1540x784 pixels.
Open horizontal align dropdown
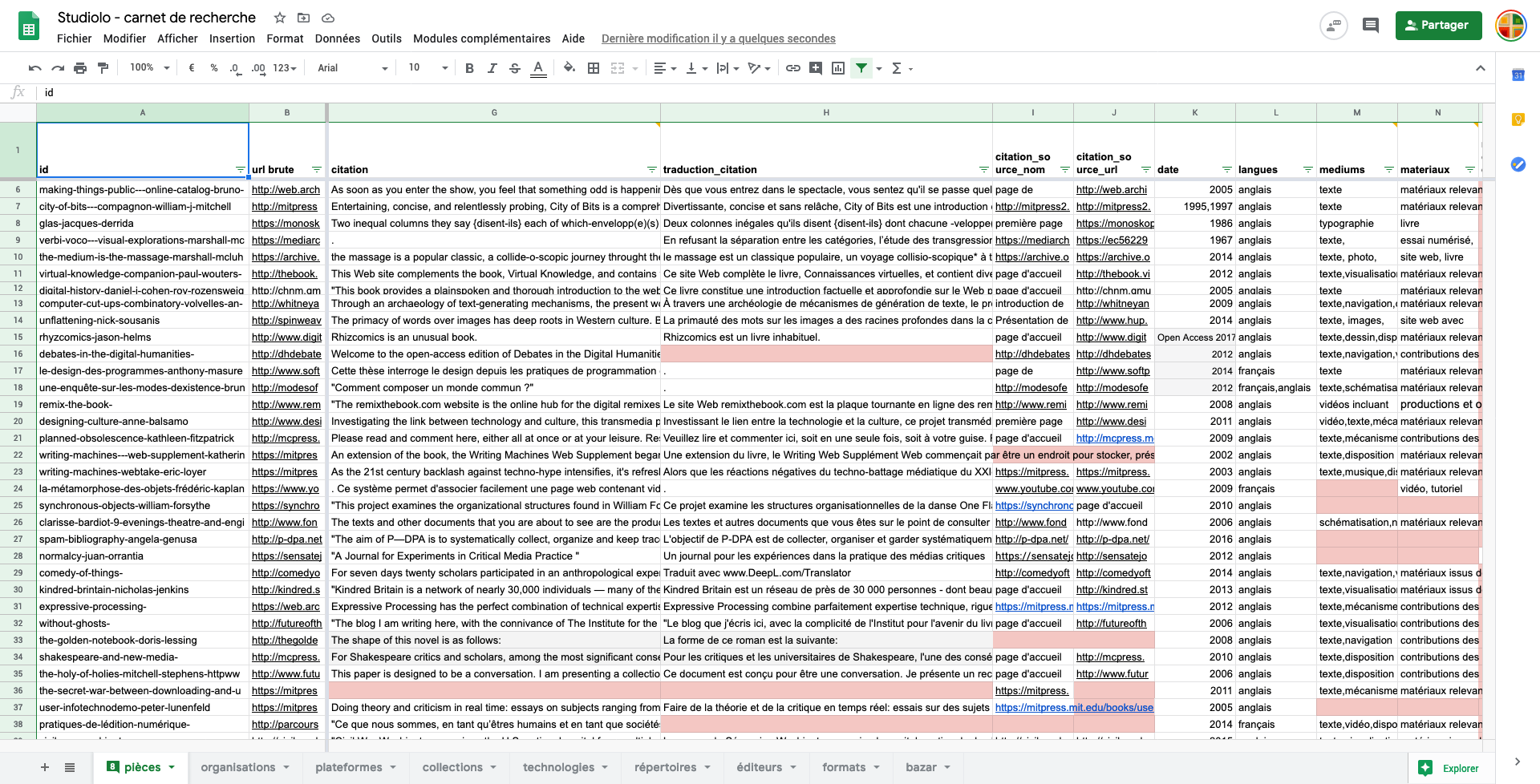(x=665, y=68)
